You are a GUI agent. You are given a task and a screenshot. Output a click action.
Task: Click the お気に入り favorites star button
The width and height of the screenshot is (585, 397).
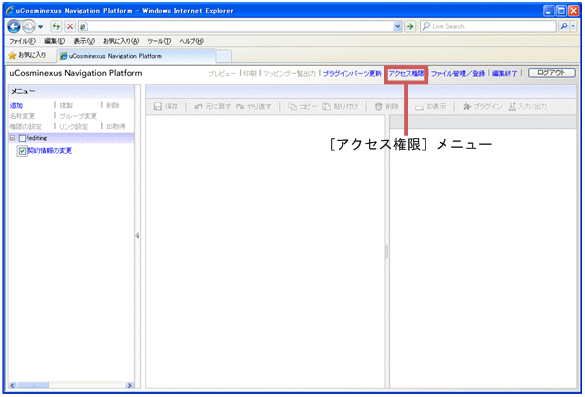pos(27,55)
